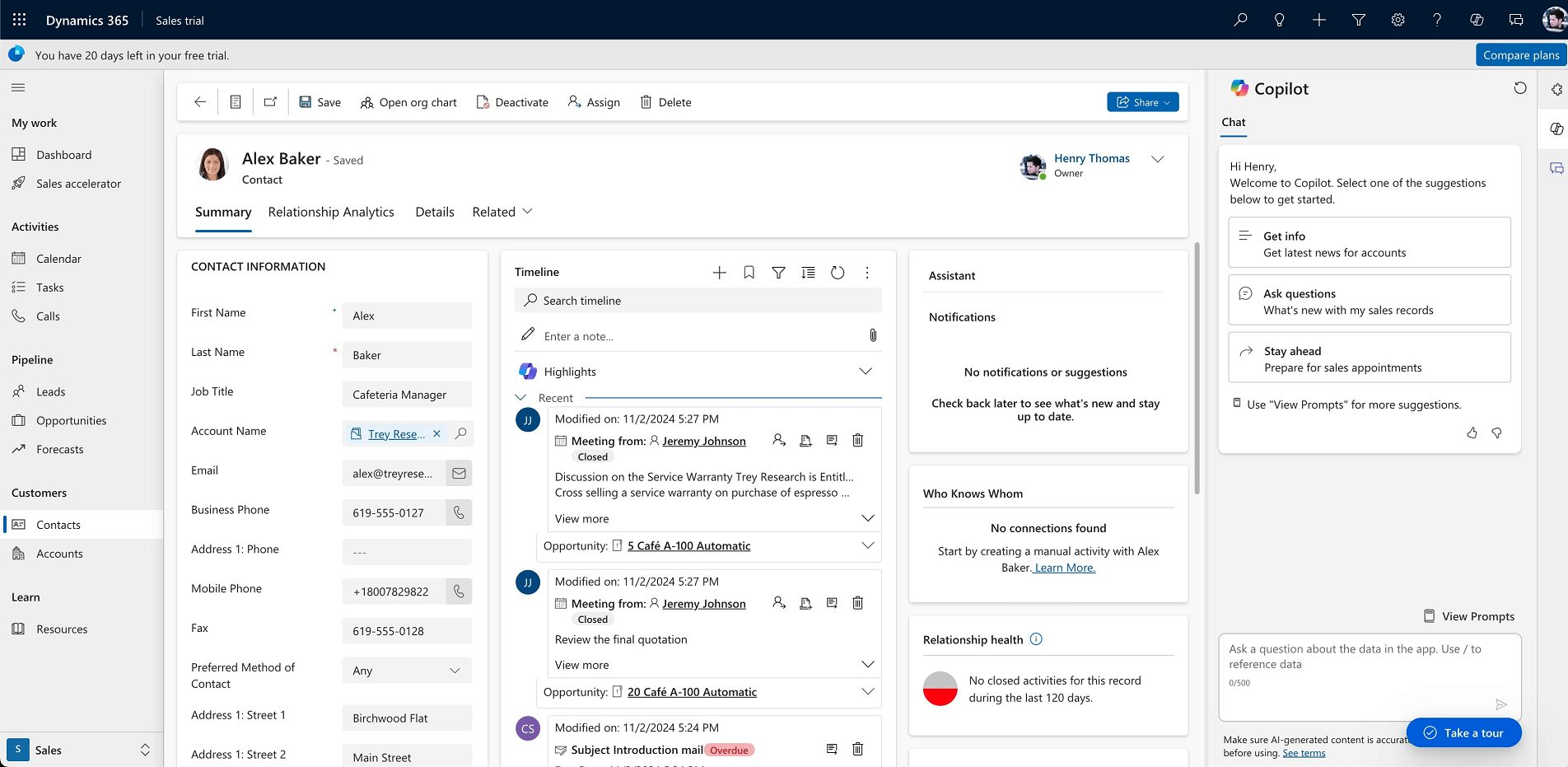Click the Compare plans button
Screen dimensions: 1568x767
(1519, 54)
